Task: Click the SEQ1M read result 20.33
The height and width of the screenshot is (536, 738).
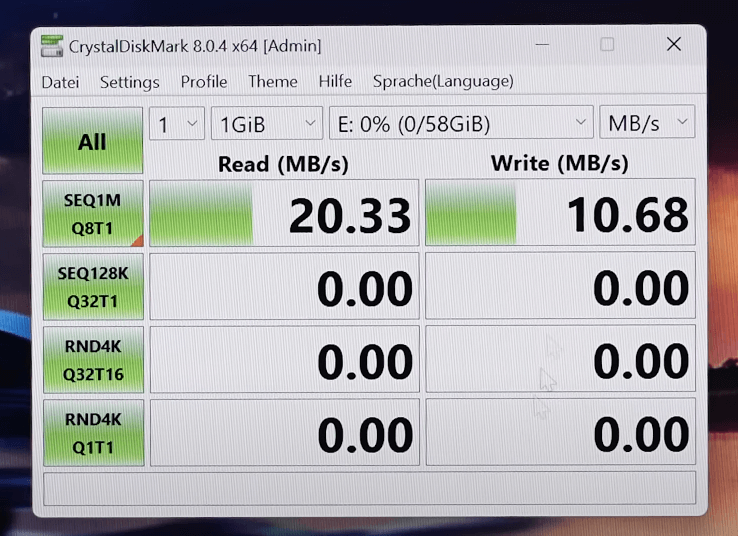Action: (x=284, y=214)
